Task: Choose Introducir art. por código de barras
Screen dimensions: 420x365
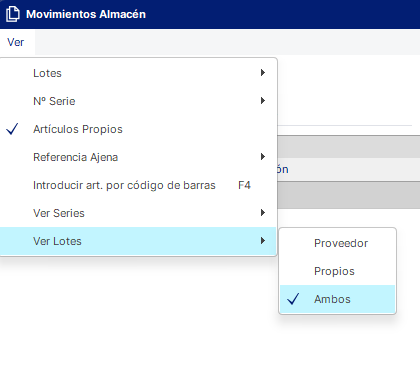Action: pos(138,185)
